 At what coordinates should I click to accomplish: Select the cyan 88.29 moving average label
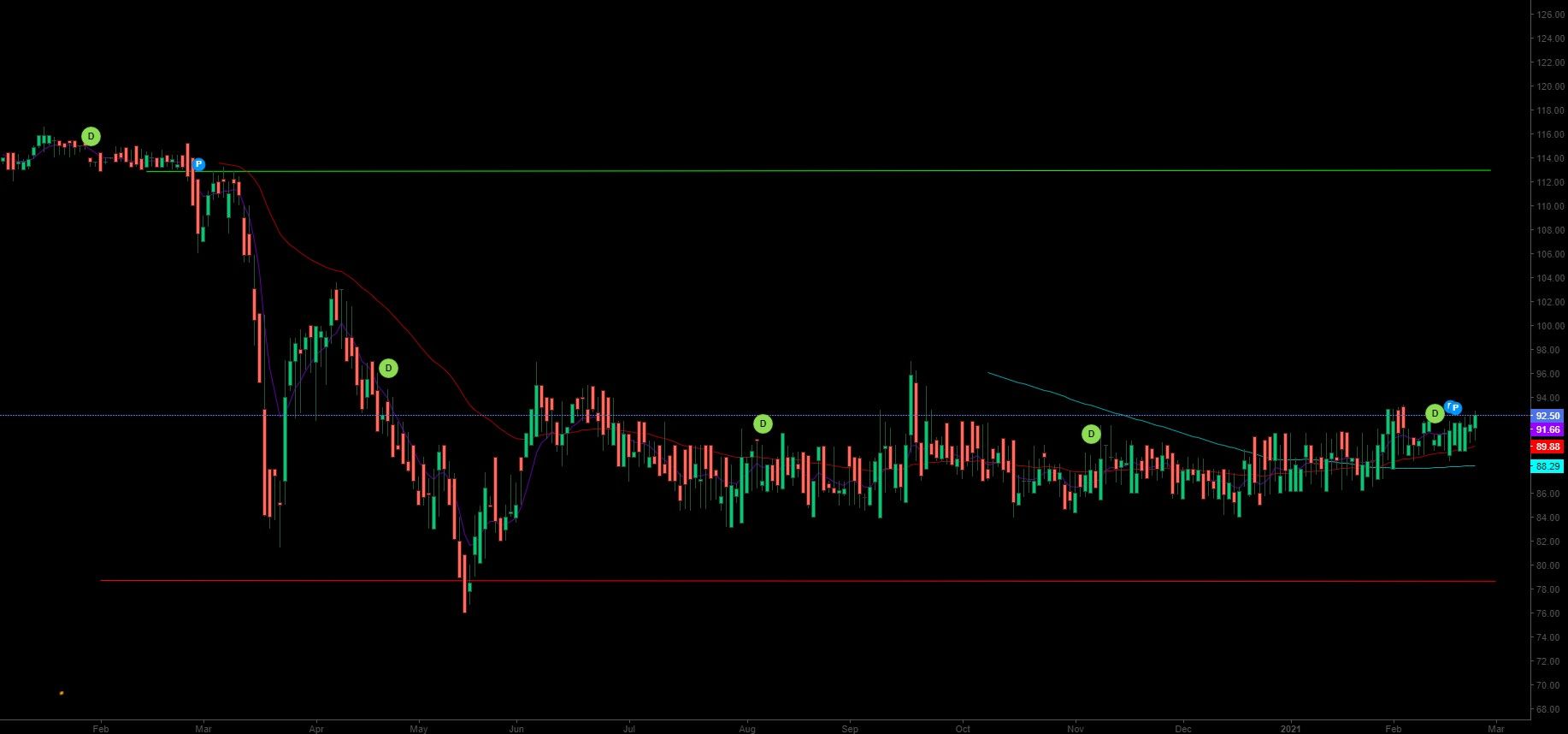pyautogui.click(x=1547, y=466)
